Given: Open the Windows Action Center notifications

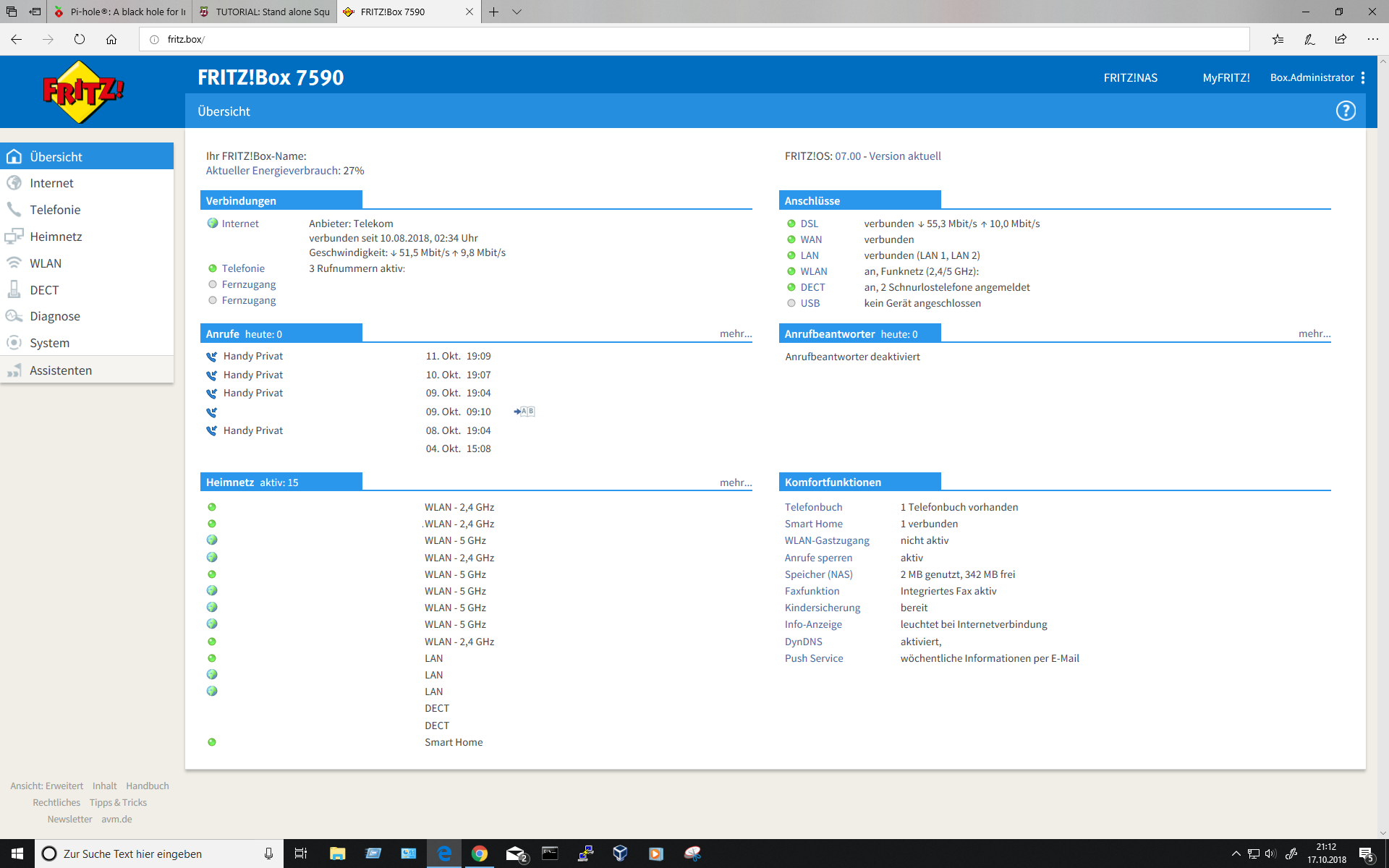Looking at the screenshot, I should click(x=1366, y=854).
